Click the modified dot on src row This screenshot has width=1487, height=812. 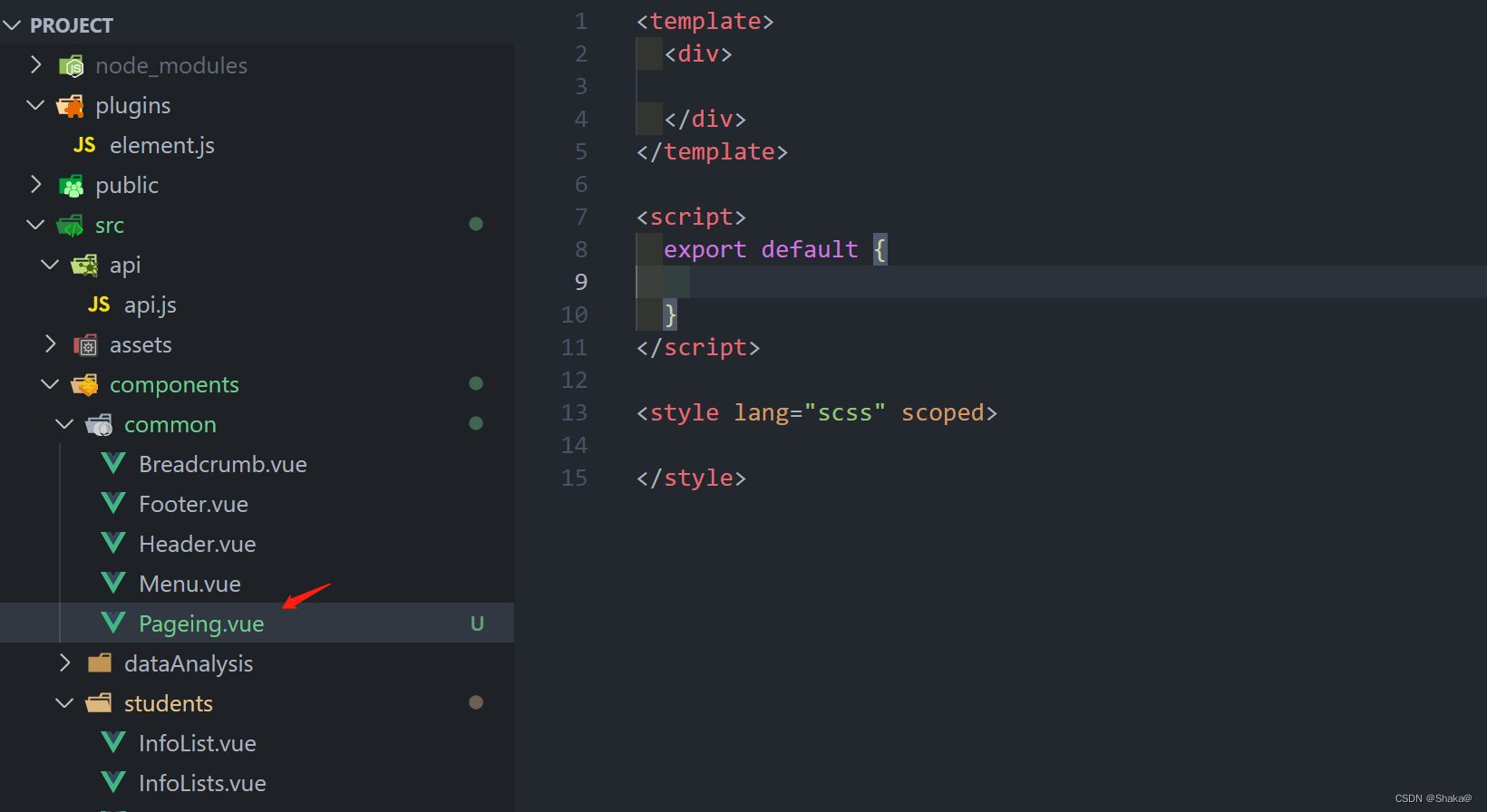pos(476,224)
